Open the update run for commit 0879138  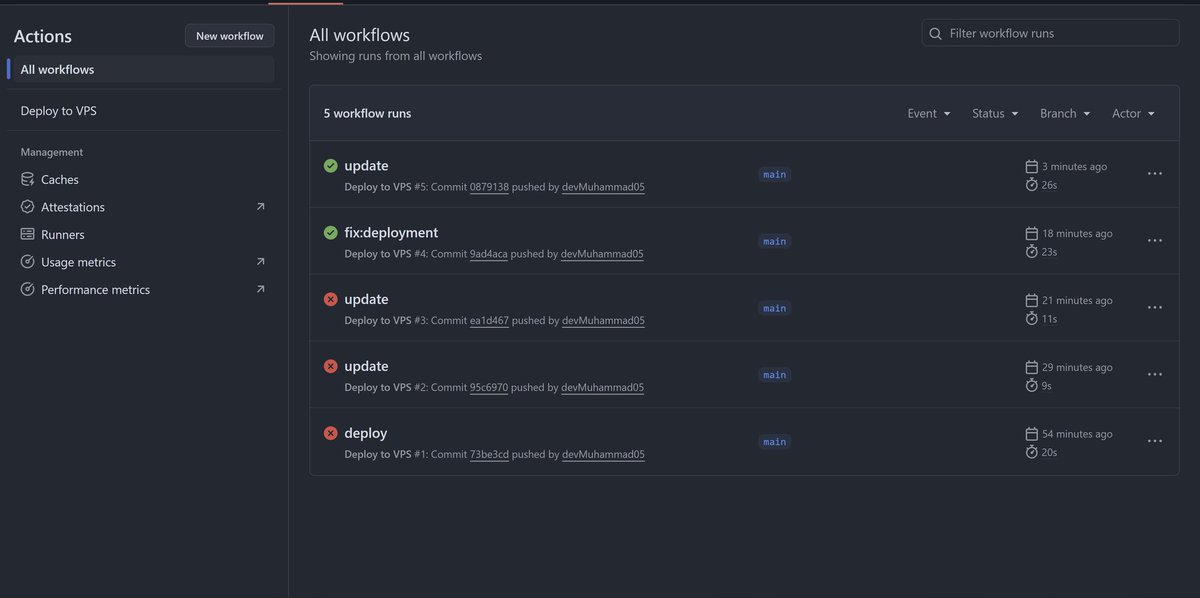coord(366,166)
